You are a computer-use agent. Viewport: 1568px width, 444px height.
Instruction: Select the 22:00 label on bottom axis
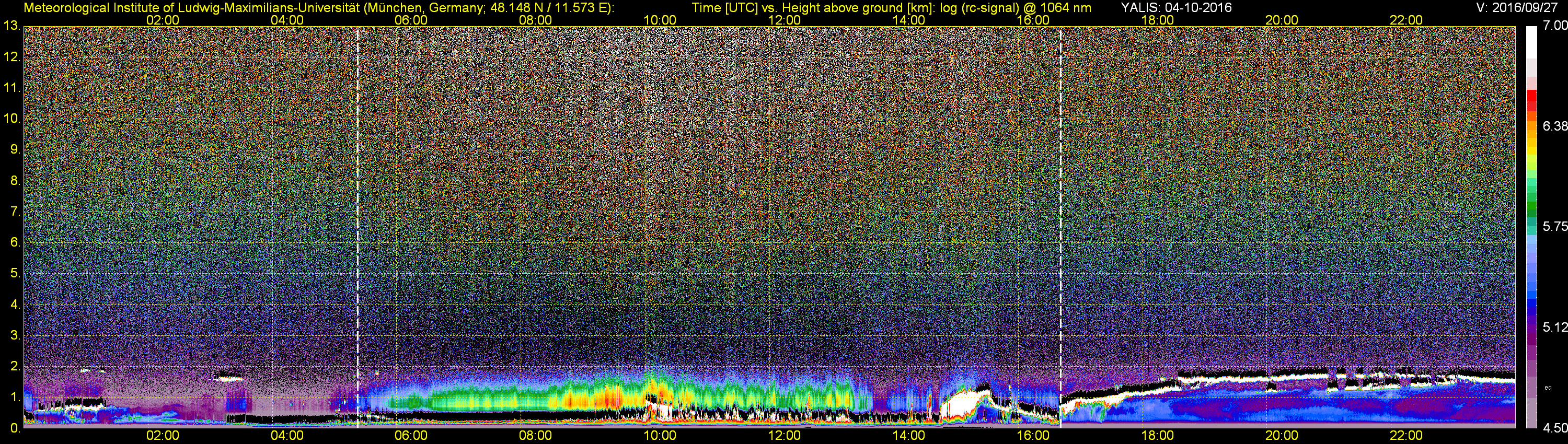[x=1406, y=436]
